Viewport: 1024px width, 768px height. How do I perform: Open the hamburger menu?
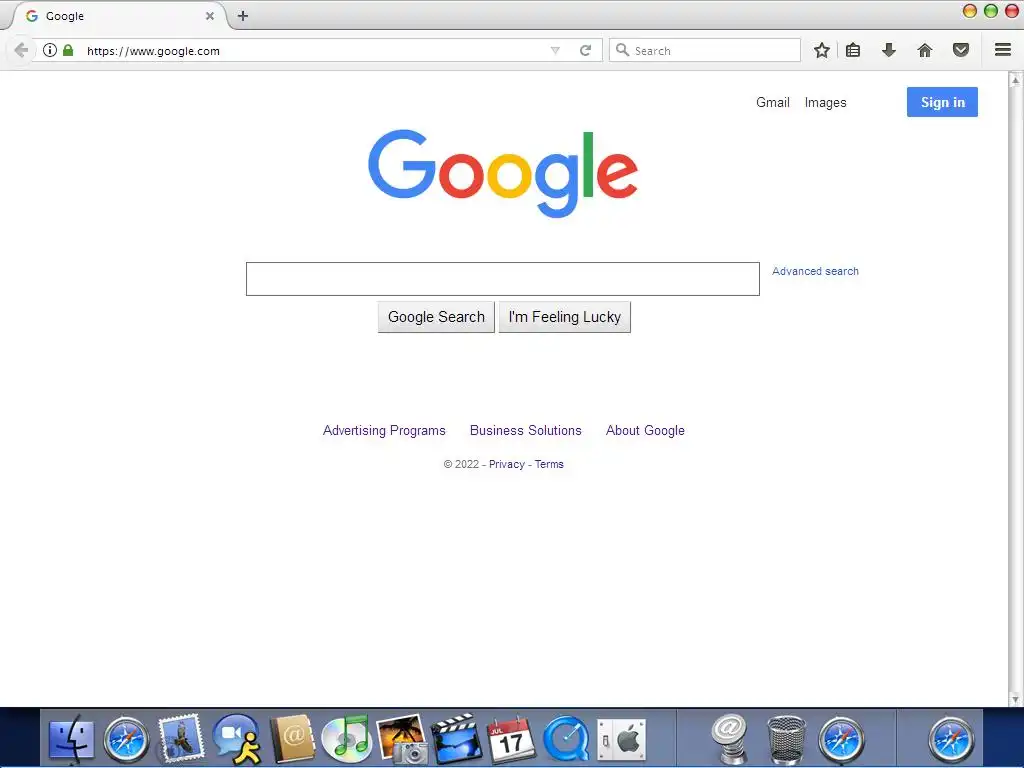coord(1003,50)
